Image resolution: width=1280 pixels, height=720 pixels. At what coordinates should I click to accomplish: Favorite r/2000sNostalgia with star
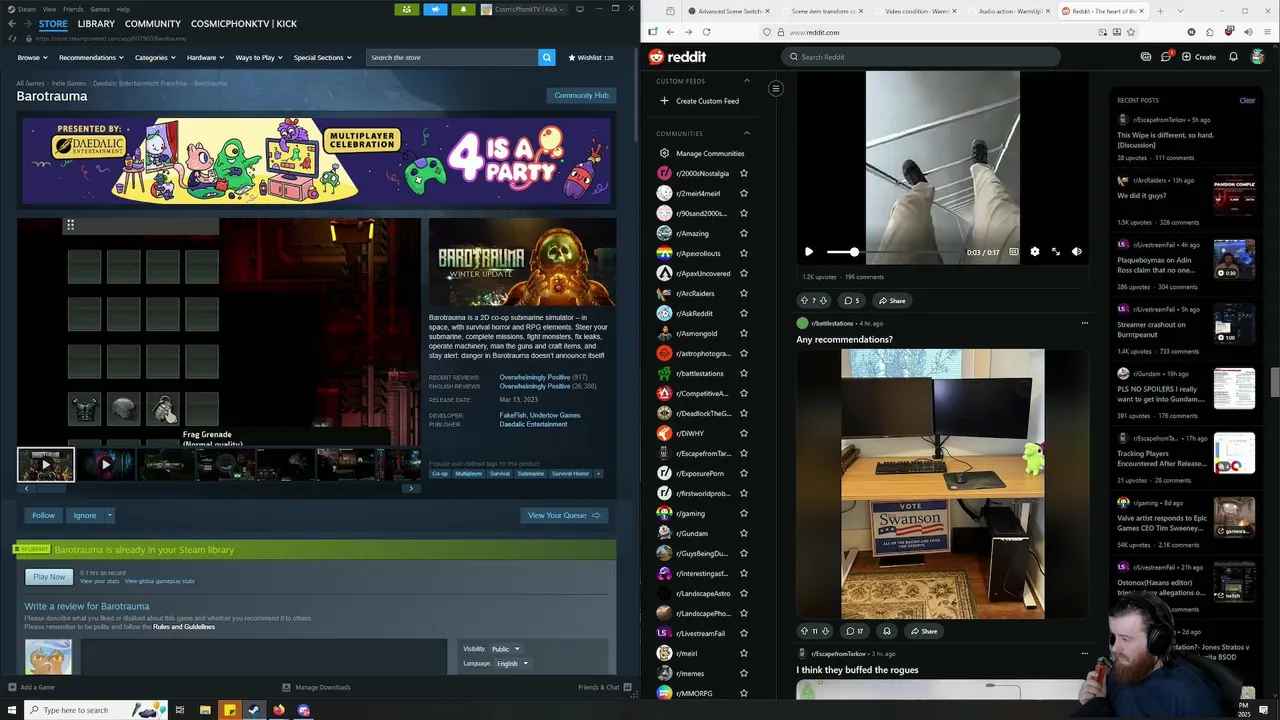point(743,173)
